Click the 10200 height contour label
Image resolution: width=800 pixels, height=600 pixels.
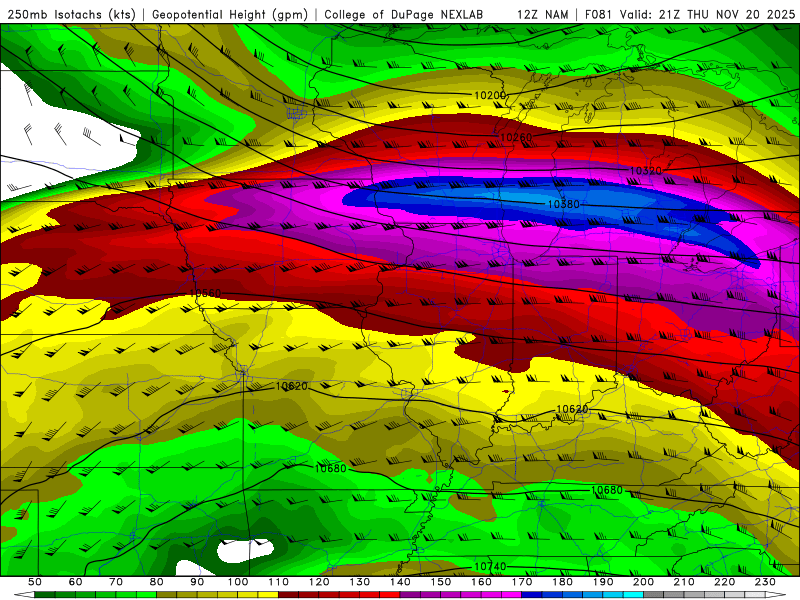coord(490,95)
